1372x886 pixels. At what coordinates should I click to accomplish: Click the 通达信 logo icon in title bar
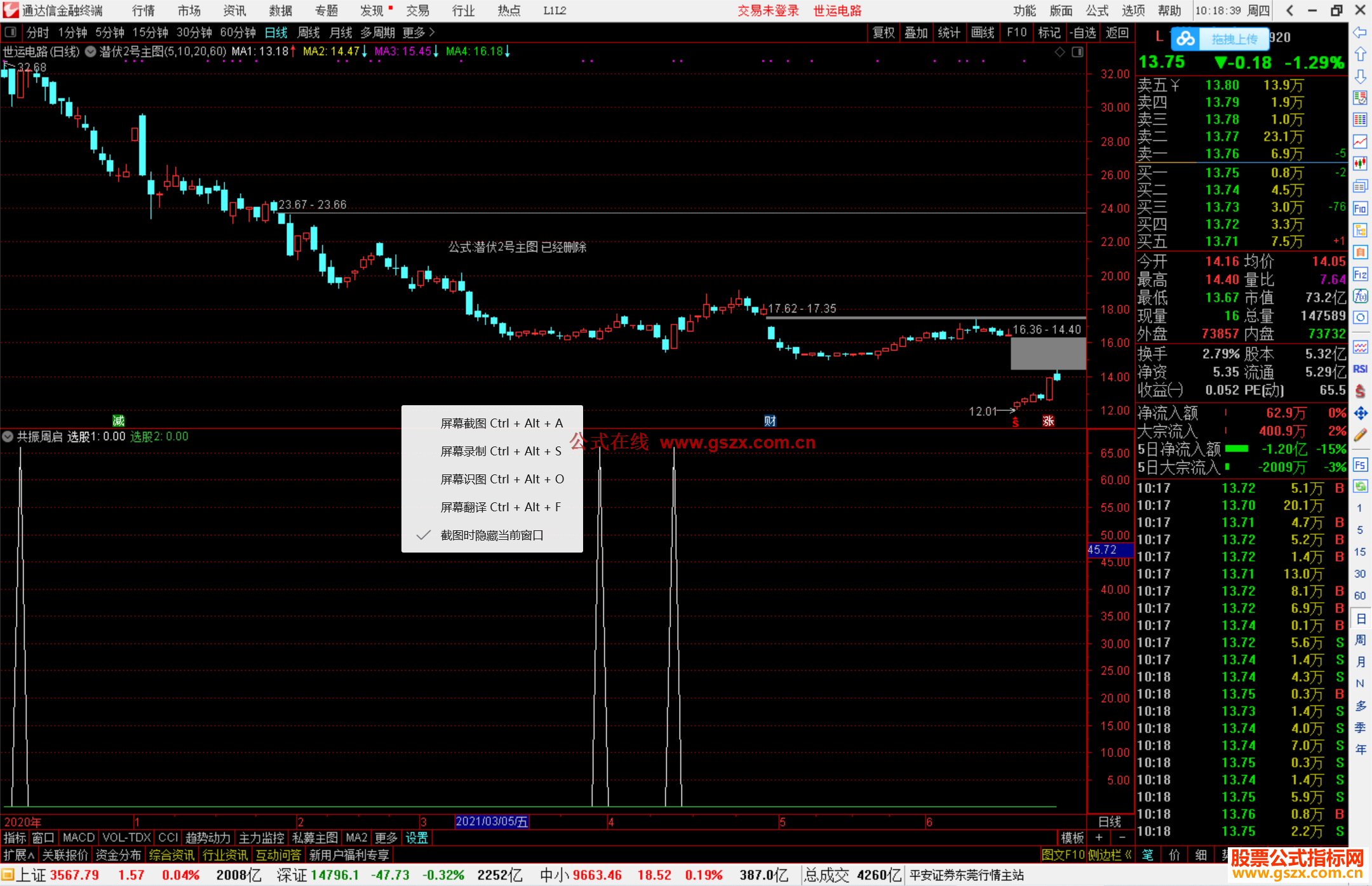11,10
